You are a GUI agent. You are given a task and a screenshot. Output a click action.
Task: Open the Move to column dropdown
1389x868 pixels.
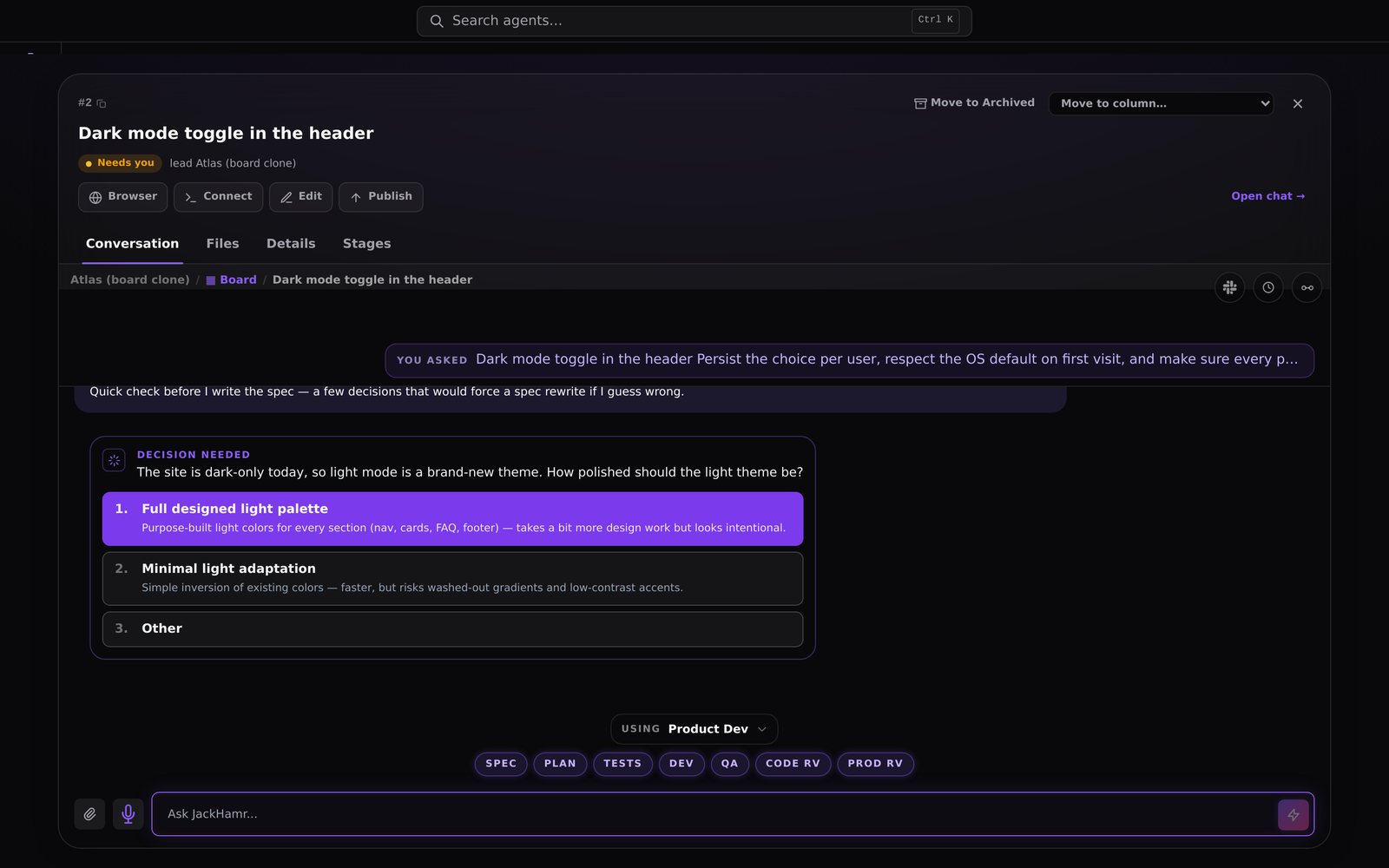tap(1161, 103)
